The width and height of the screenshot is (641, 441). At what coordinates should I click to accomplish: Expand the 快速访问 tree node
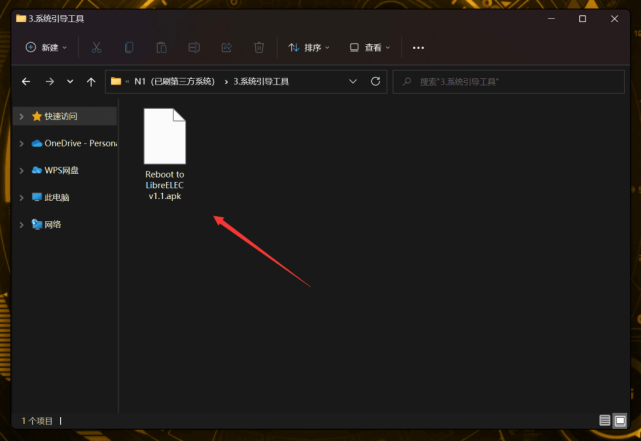22,116
